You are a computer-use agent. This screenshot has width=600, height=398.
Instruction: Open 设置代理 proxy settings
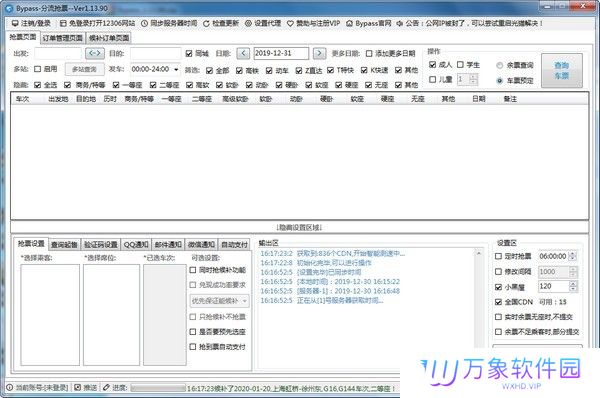263,23
